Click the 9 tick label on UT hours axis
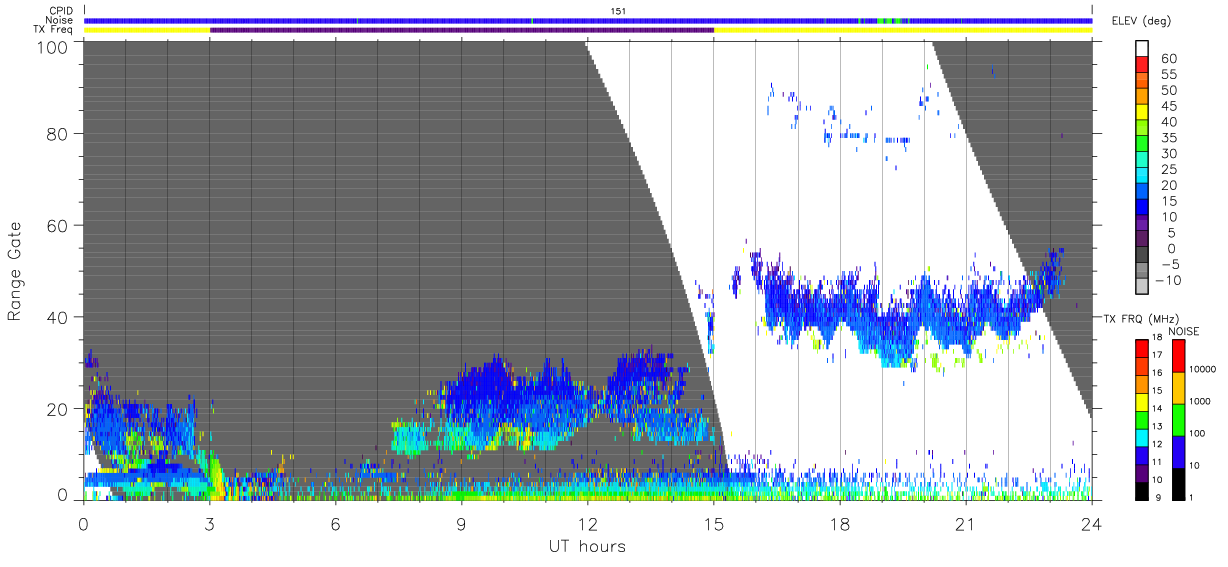The height and width of the screenshot is (567, 1228). 461,523
